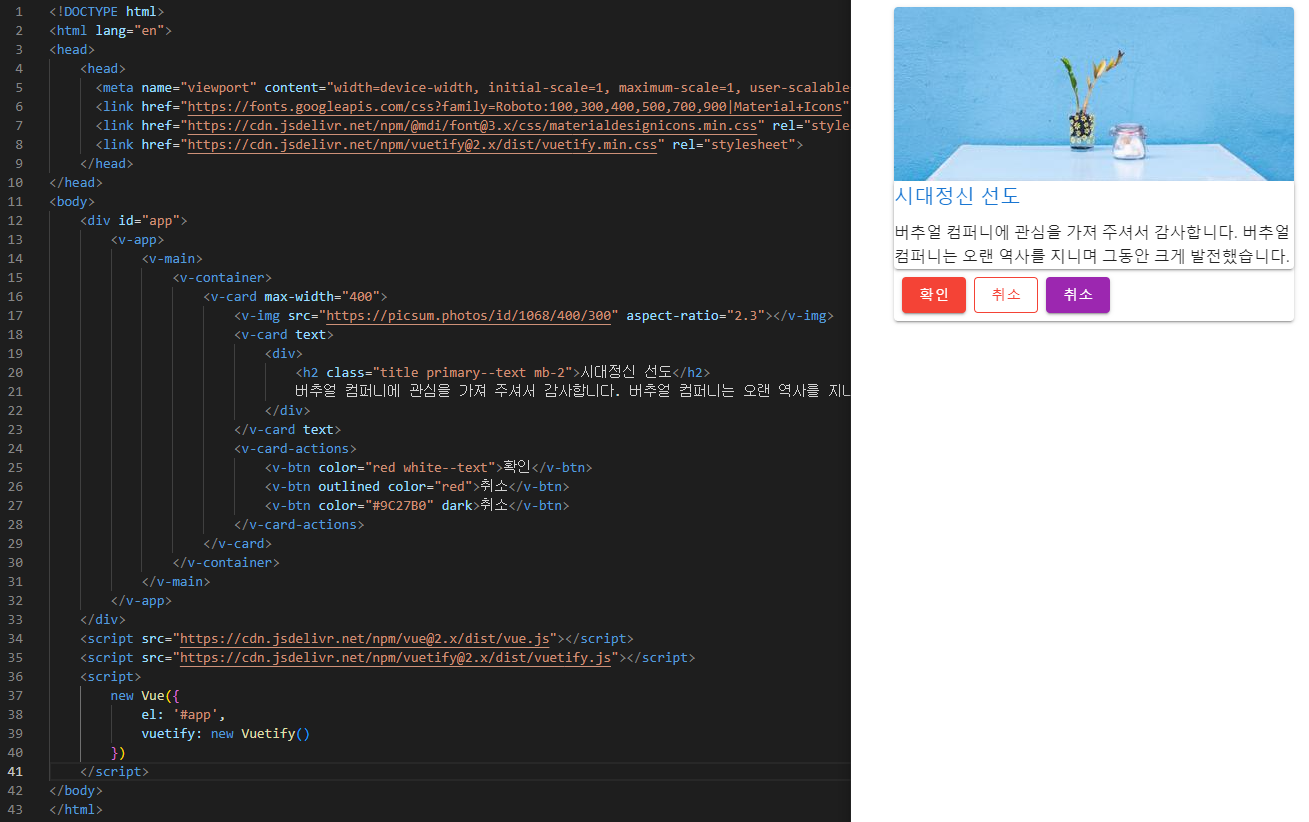Click the </v-container> closing tag

coord(226,562)
